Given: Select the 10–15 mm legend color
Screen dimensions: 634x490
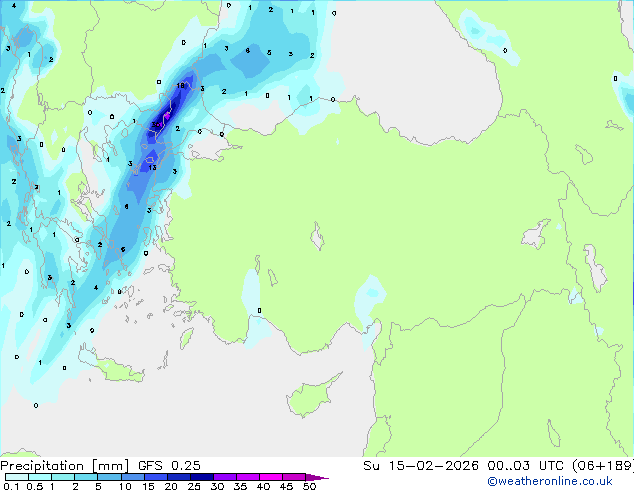Looking at the screenshot, I should tap(132, 477).
